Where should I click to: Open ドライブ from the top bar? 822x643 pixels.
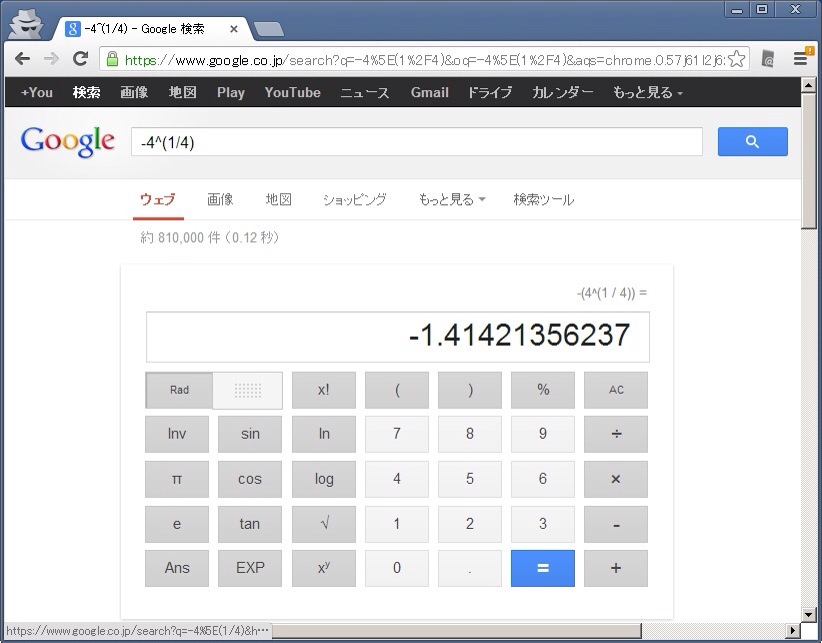coord(490,93)
